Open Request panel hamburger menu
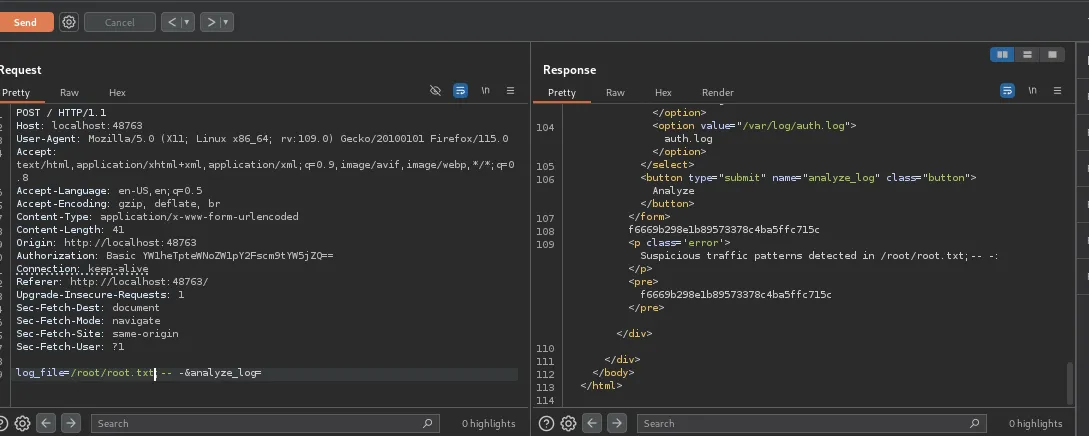 coord(510,91)
